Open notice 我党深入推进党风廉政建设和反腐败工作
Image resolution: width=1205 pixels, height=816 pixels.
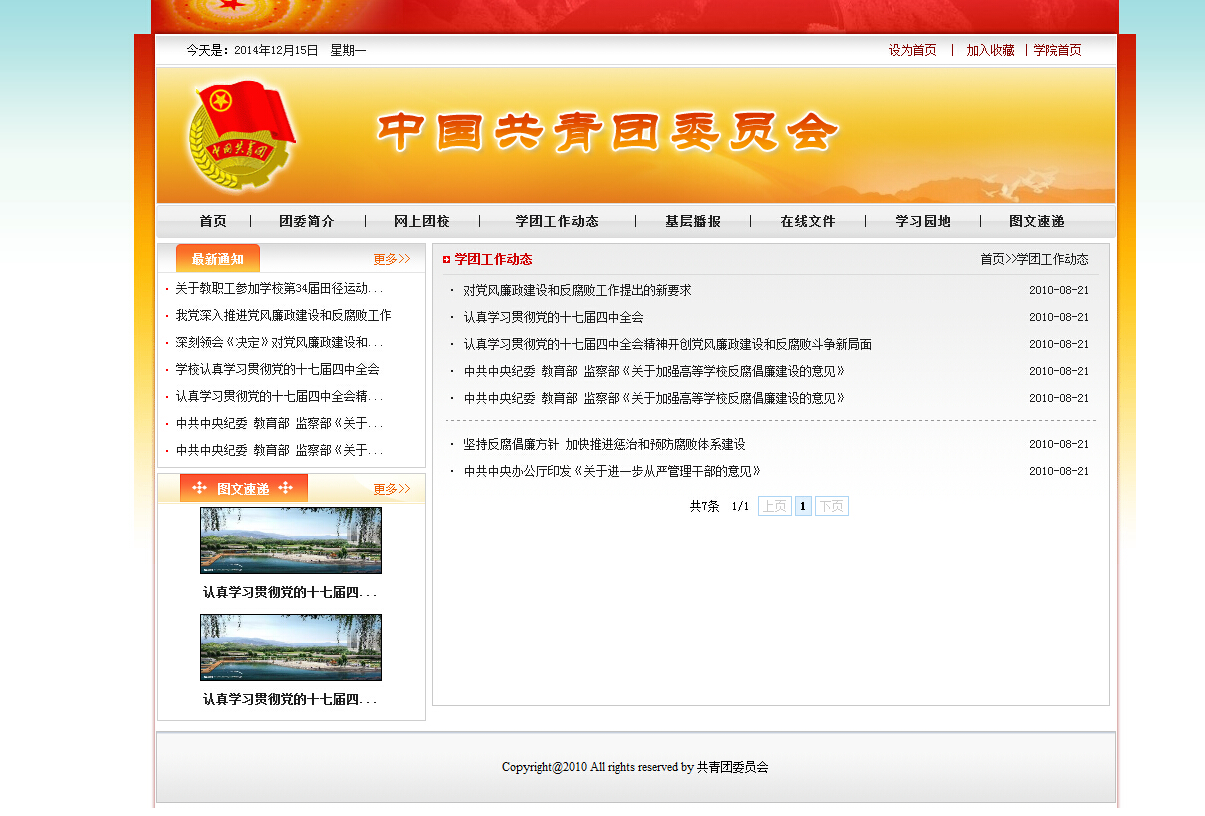coord(283,315)
